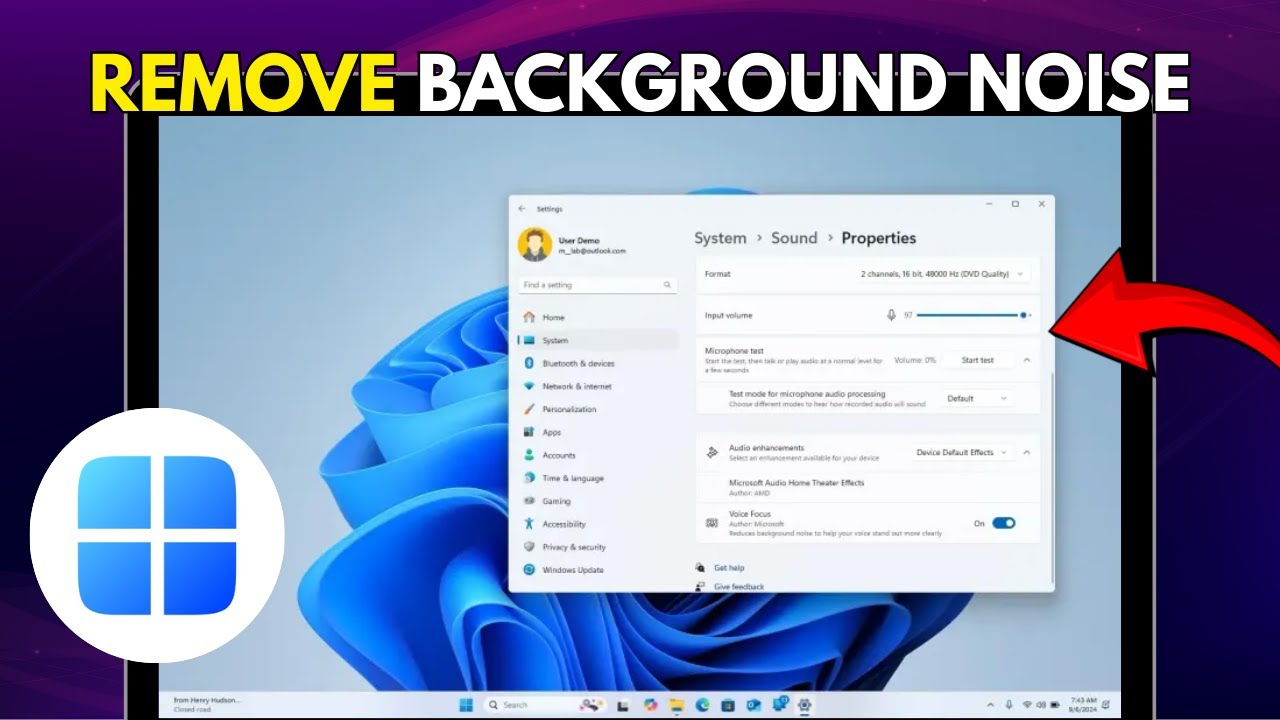The image size is (1280, 720).
Task: Open the Test mode Default dropdown
Action: 977,398
